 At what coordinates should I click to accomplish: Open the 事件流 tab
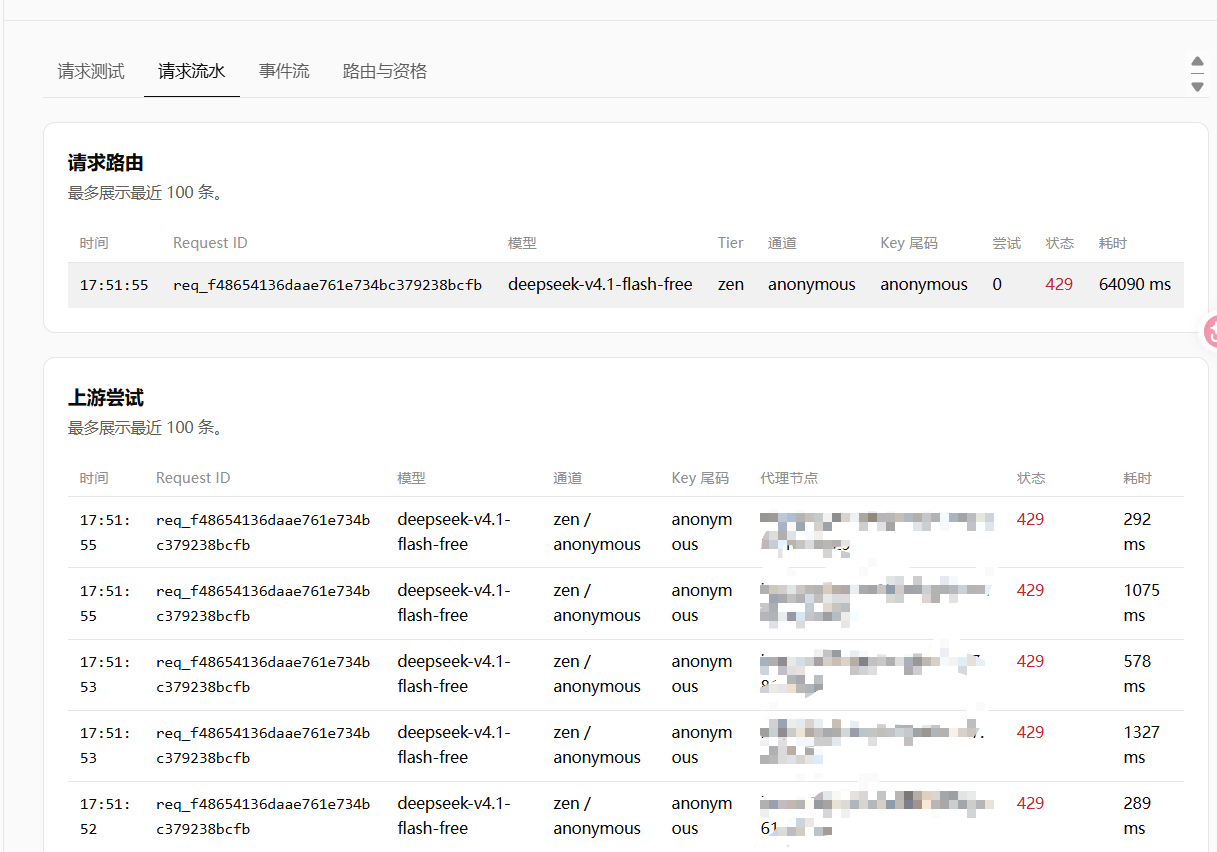point(284,71)
